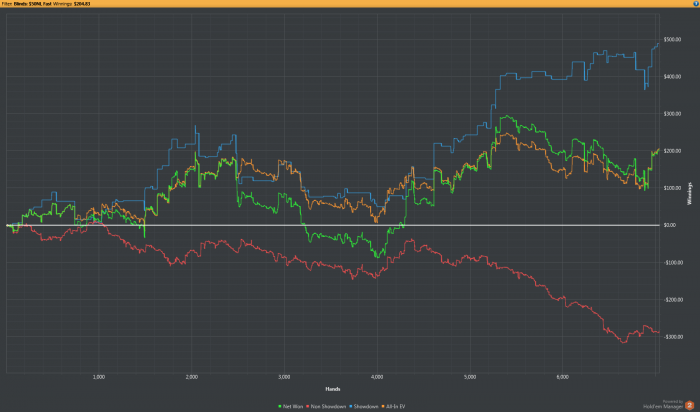Click the -$200.00 y-axis label
This screenshot has width=700, height=412.
pyautogui.click(x=673, y=300)
